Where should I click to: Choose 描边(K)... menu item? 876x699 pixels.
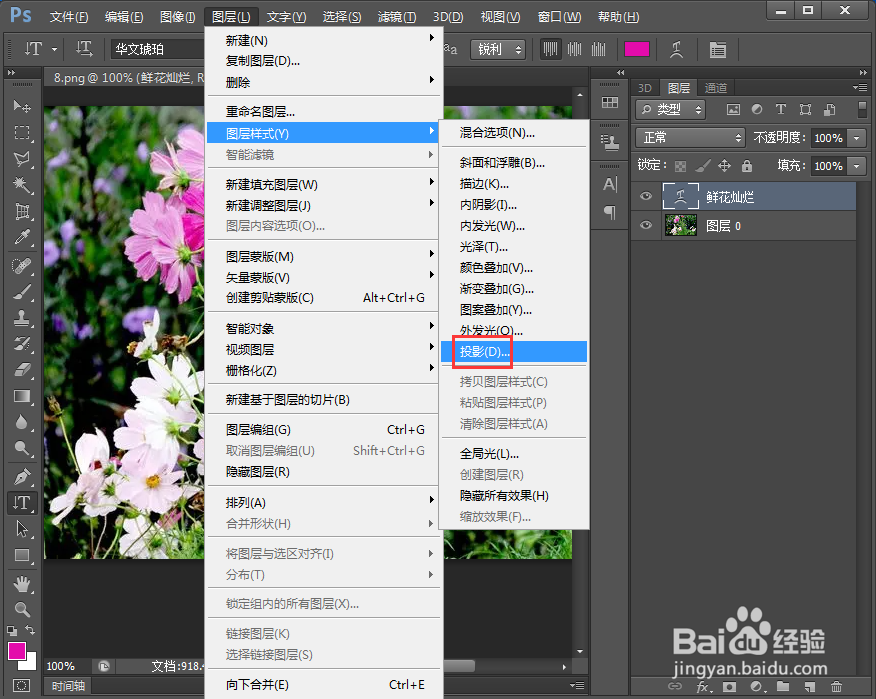[514, 184]
